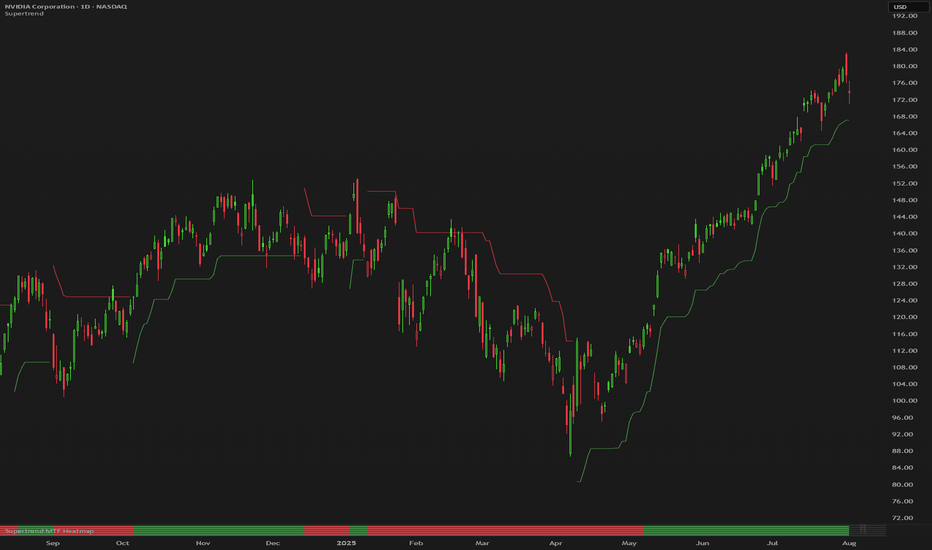Click the 2025 label on time axis
This screenshot has width=932, height=550.
[347, 543]
